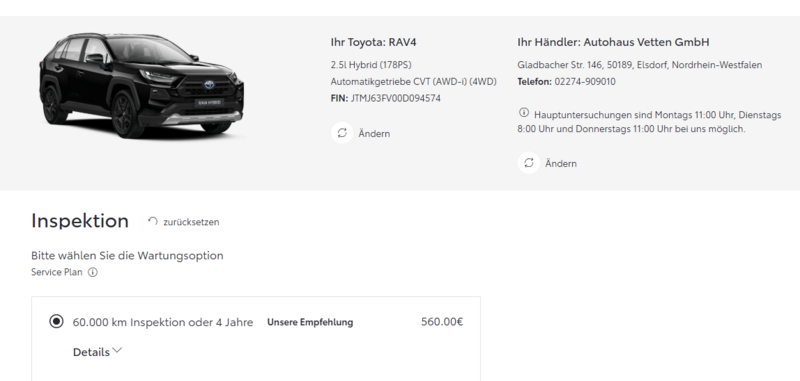Image resolution: width=800 pixels, height=381 pixels.
Task: Click the Unsere Empfehlung badge
Action: tap(310, 322)
